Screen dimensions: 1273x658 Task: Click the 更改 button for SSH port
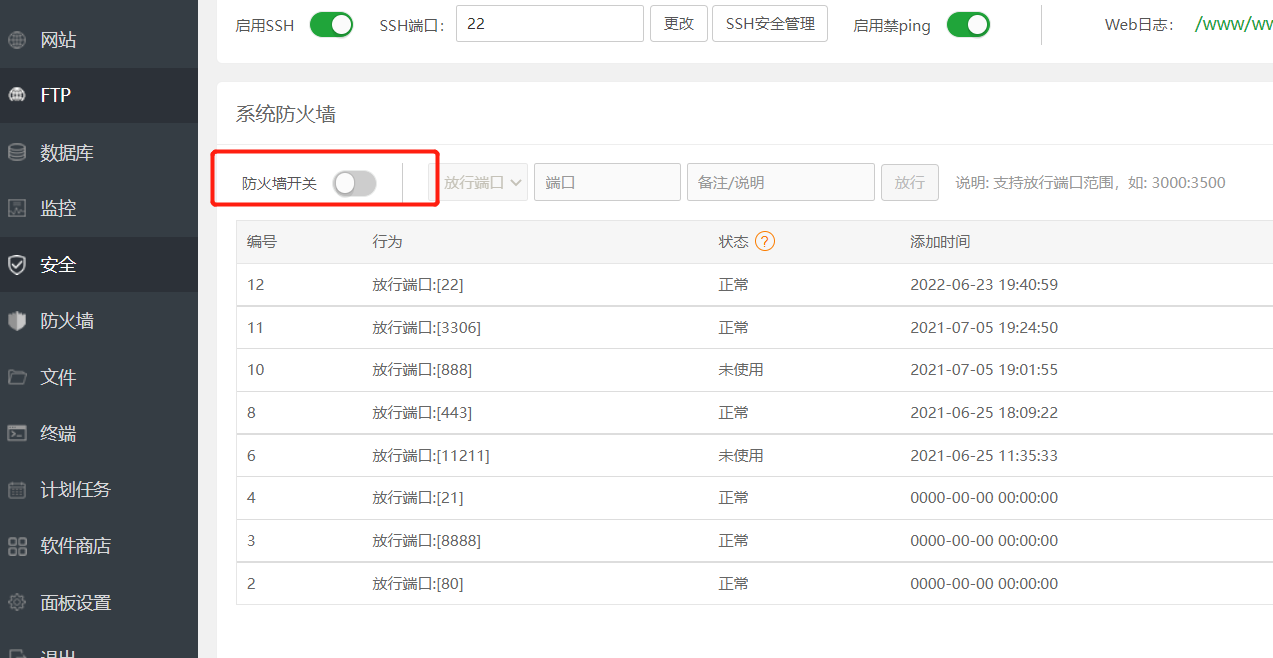tap(679, 24)
